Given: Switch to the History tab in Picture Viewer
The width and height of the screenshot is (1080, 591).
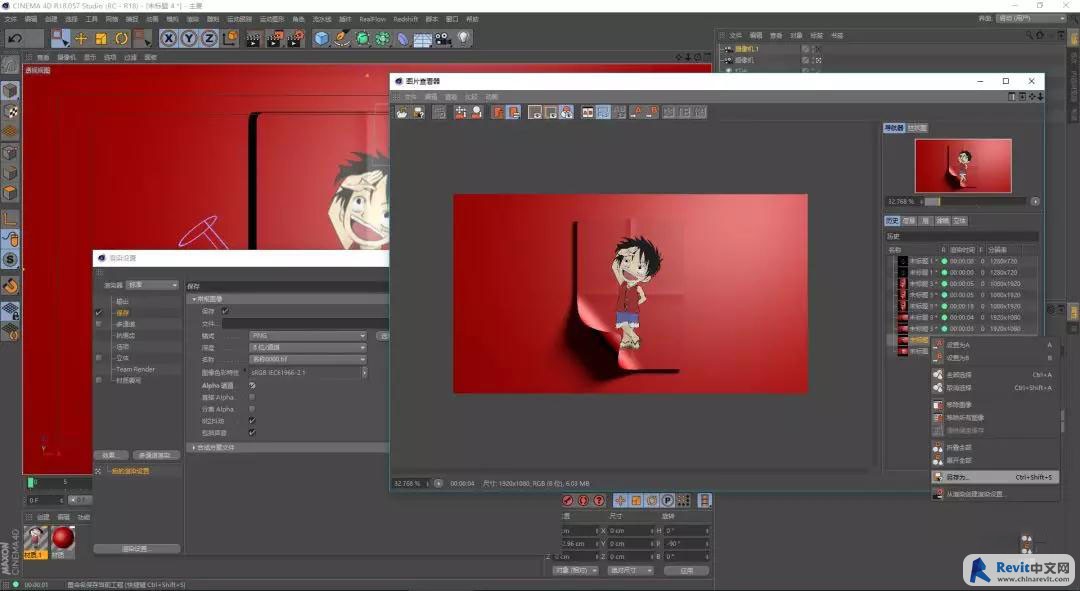Looking at the screenshot, I should pos(892,221).
